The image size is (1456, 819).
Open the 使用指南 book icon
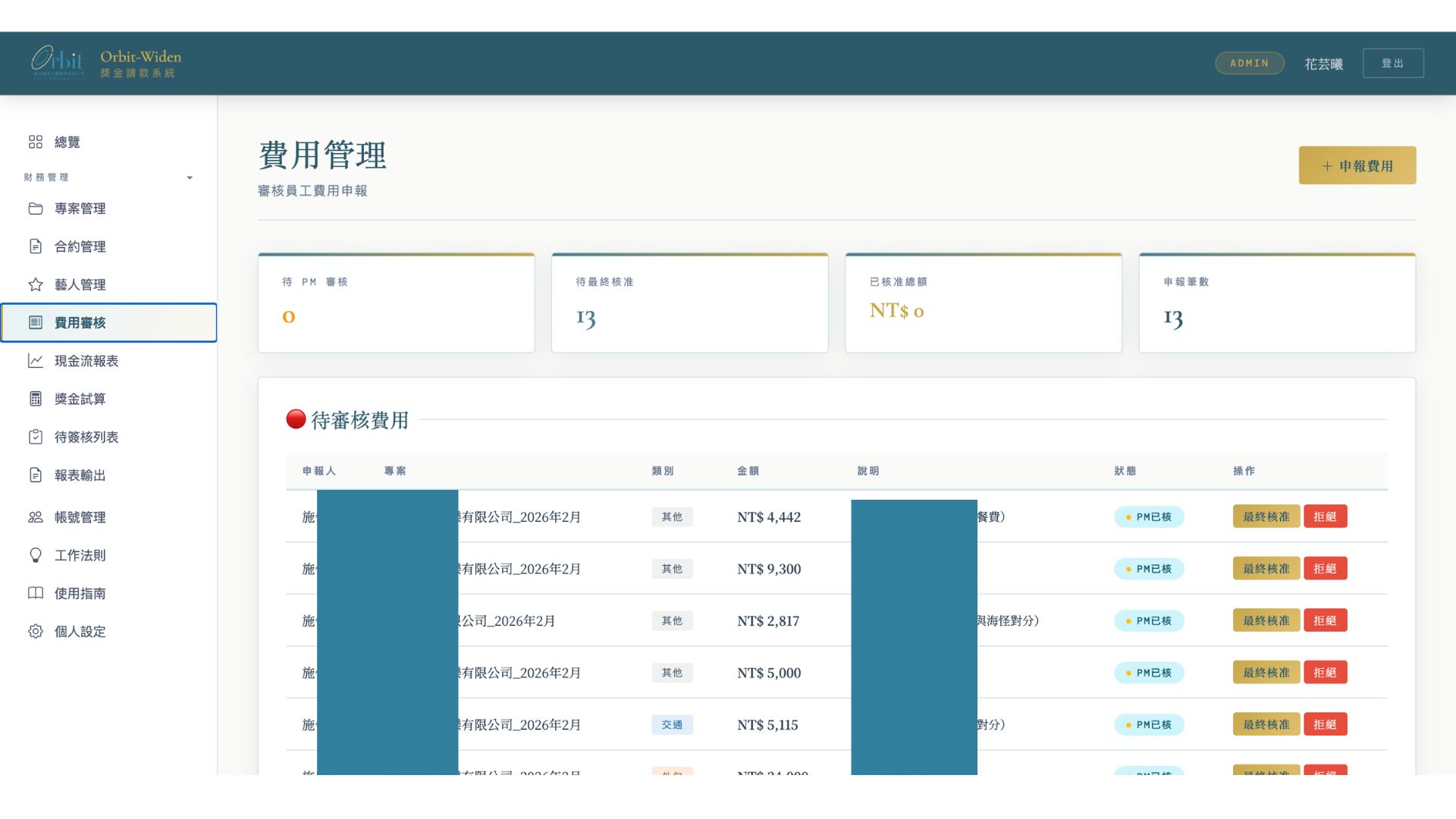coord(36,594)
